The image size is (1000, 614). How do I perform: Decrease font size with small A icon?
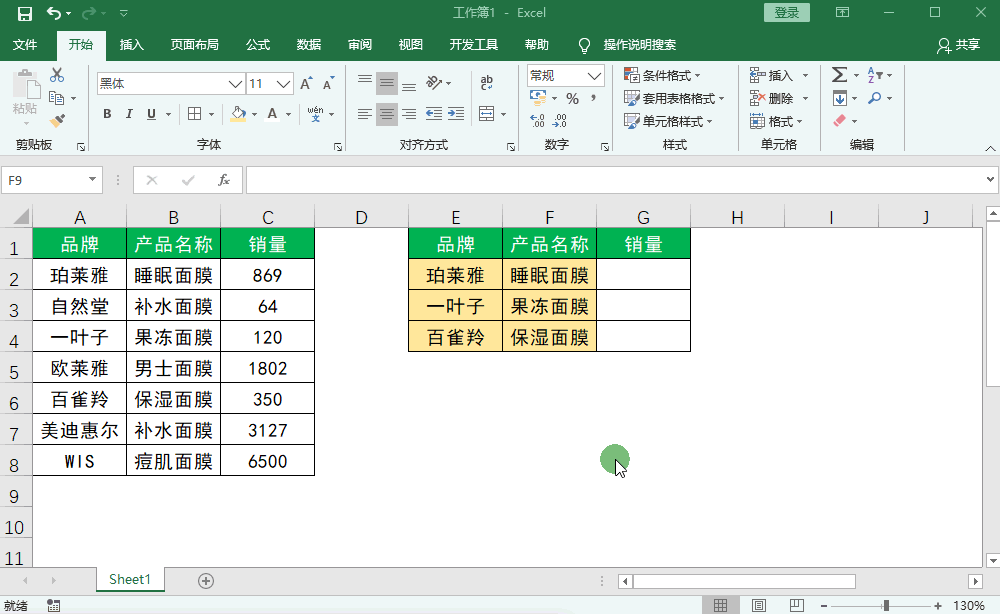[x=328, y=84]
